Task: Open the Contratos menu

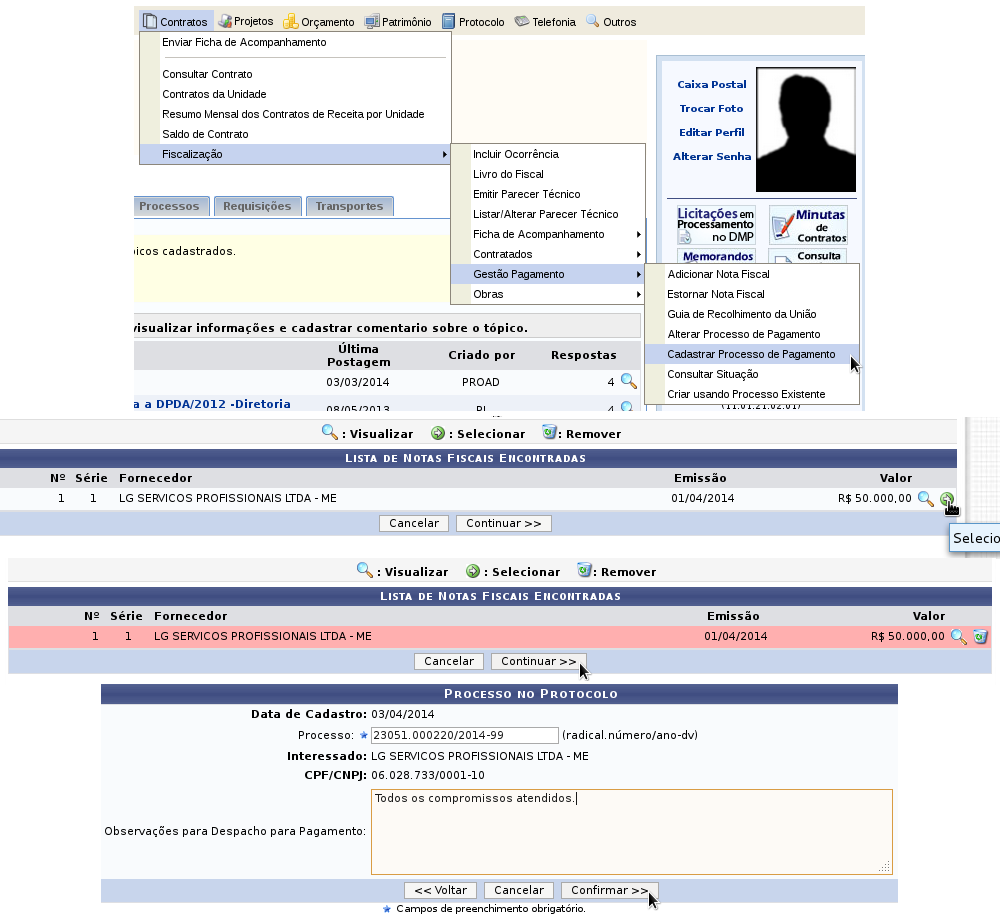Action: [176, 22]
